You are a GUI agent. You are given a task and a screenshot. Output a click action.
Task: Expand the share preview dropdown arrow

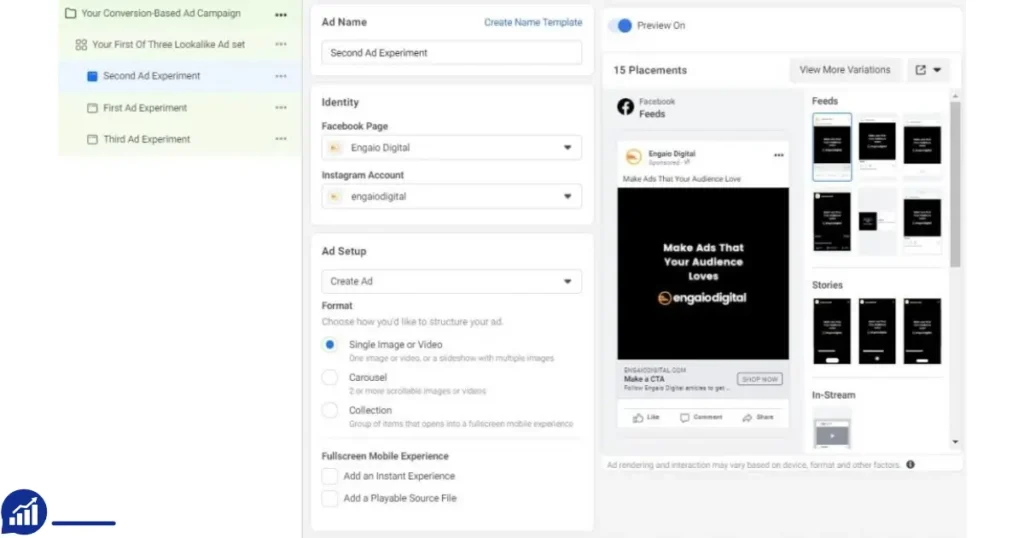tap(937, 70)
